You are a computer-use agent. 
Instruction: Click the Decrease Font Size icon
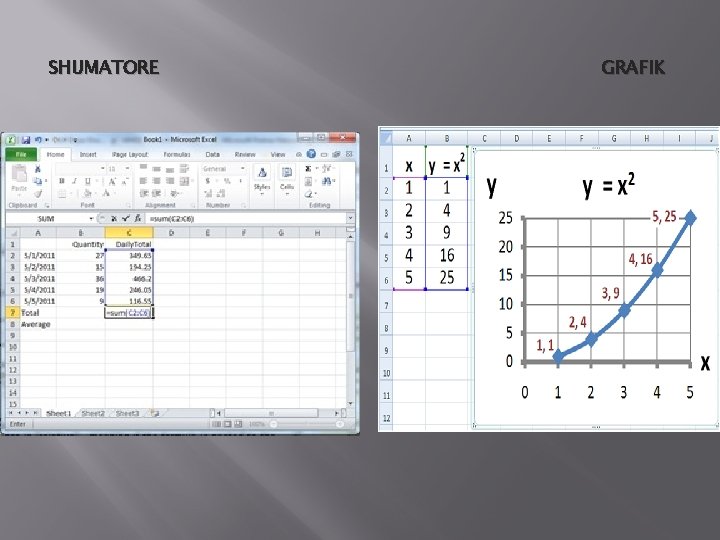point(124,182)
